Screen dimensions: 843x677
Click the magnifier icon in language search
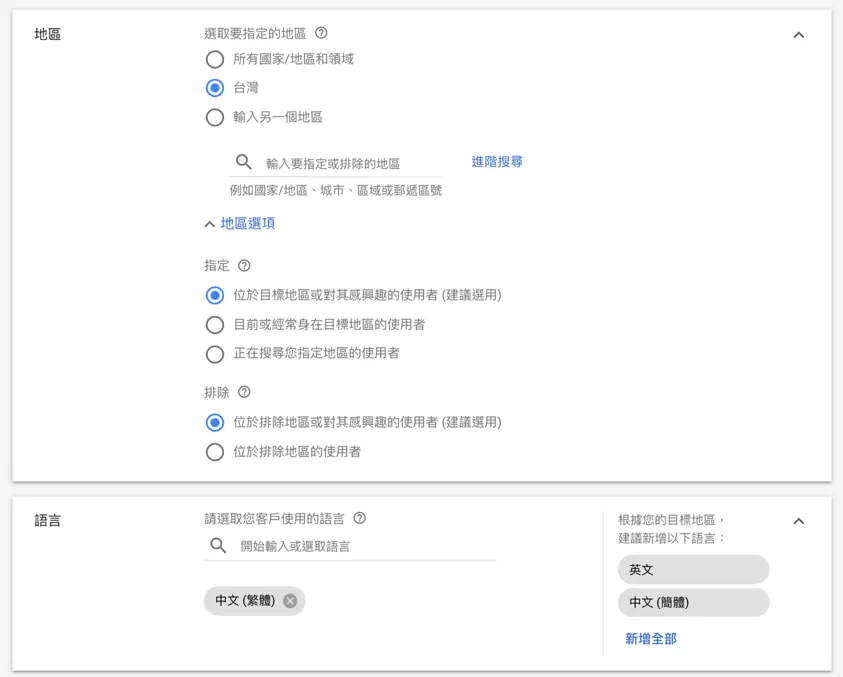(x=218, y=545)
